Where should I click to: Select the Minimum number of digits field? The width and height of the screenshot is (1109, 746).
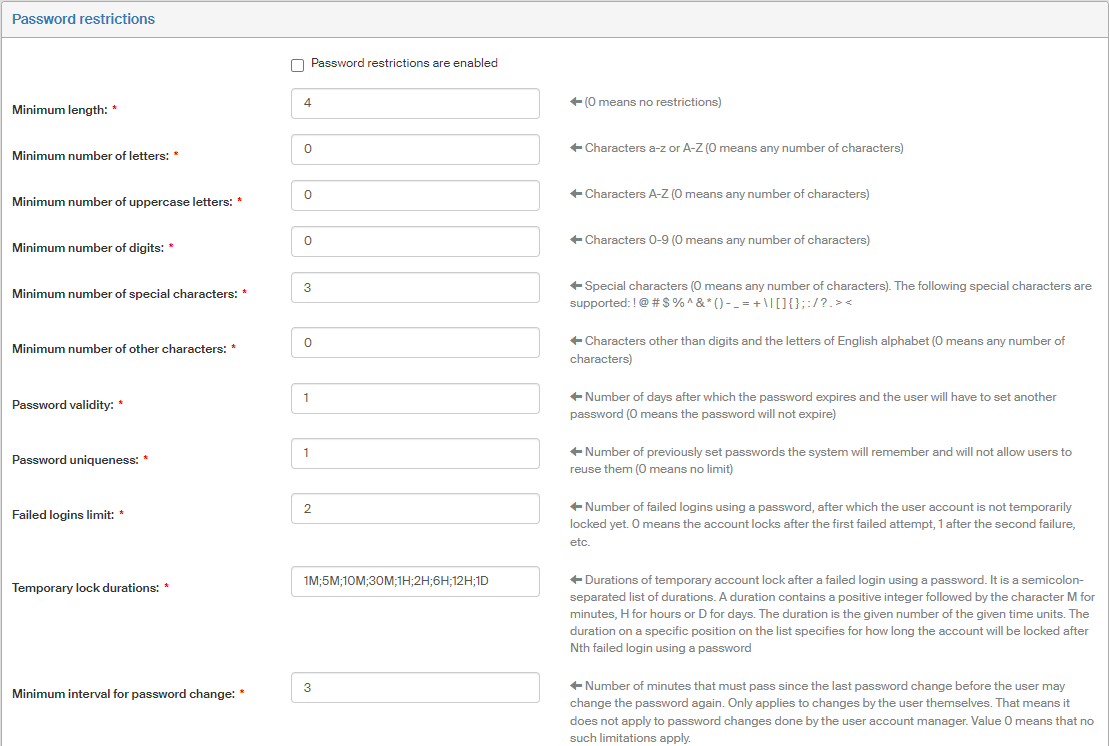pyautogui.click(x=415, y=241)
